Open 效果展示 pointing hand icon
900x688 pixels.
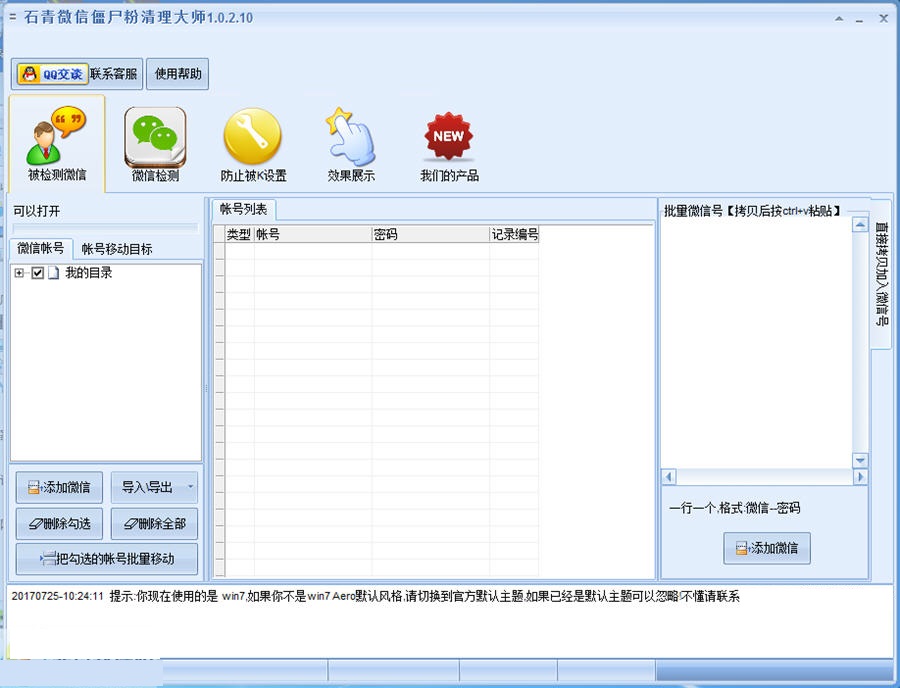point(351,143)
